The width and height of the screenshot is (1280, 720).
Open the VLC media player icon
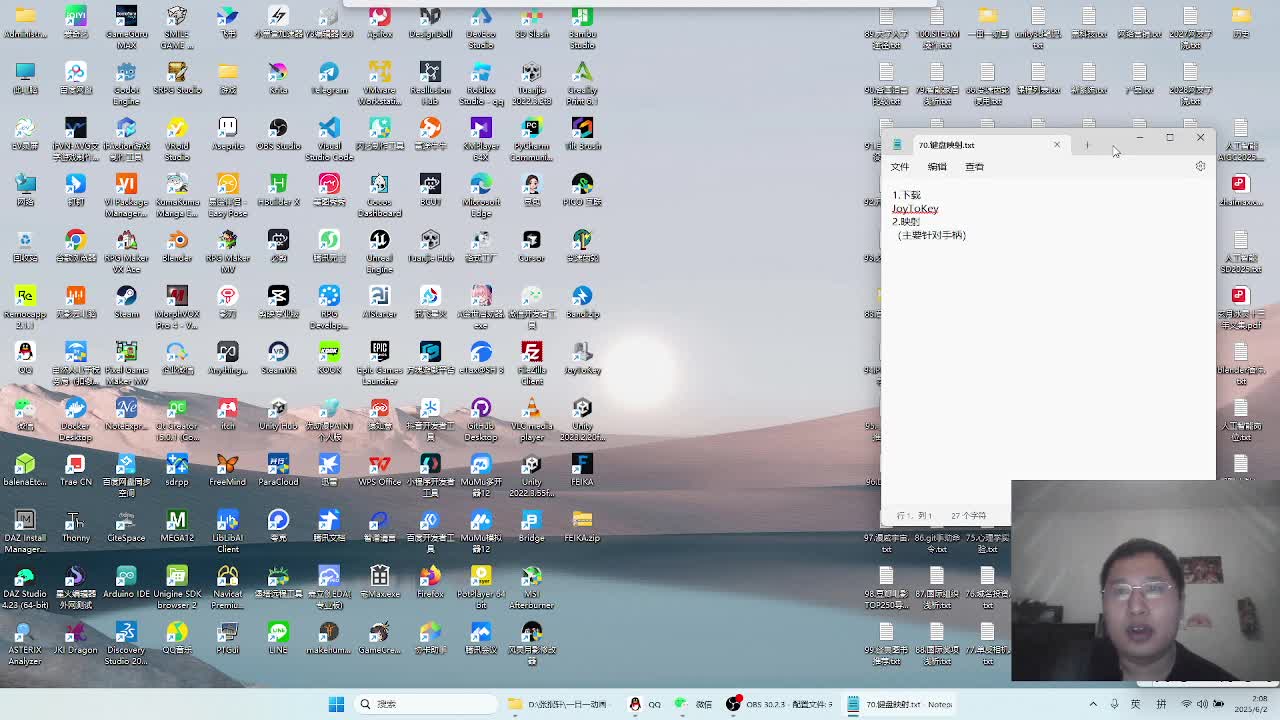click(531, 419)
